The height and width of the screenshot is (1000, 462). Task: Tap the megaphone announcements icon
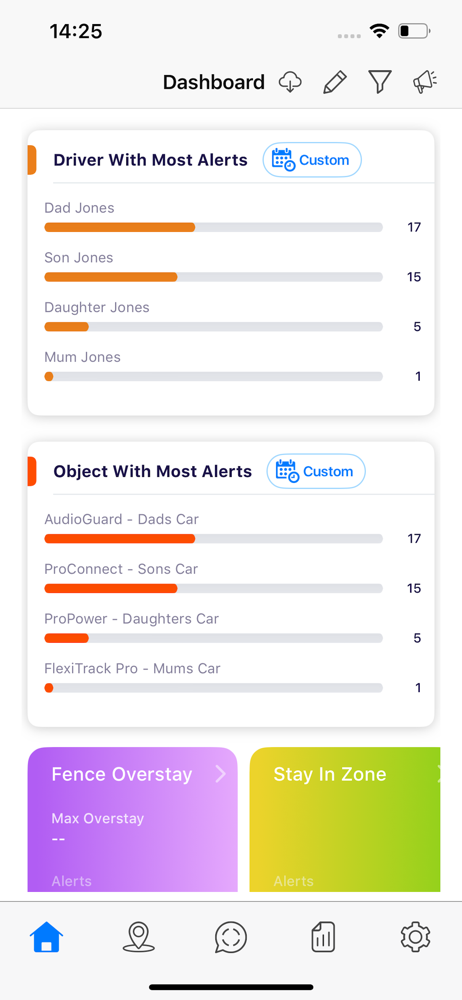(424, 82)
